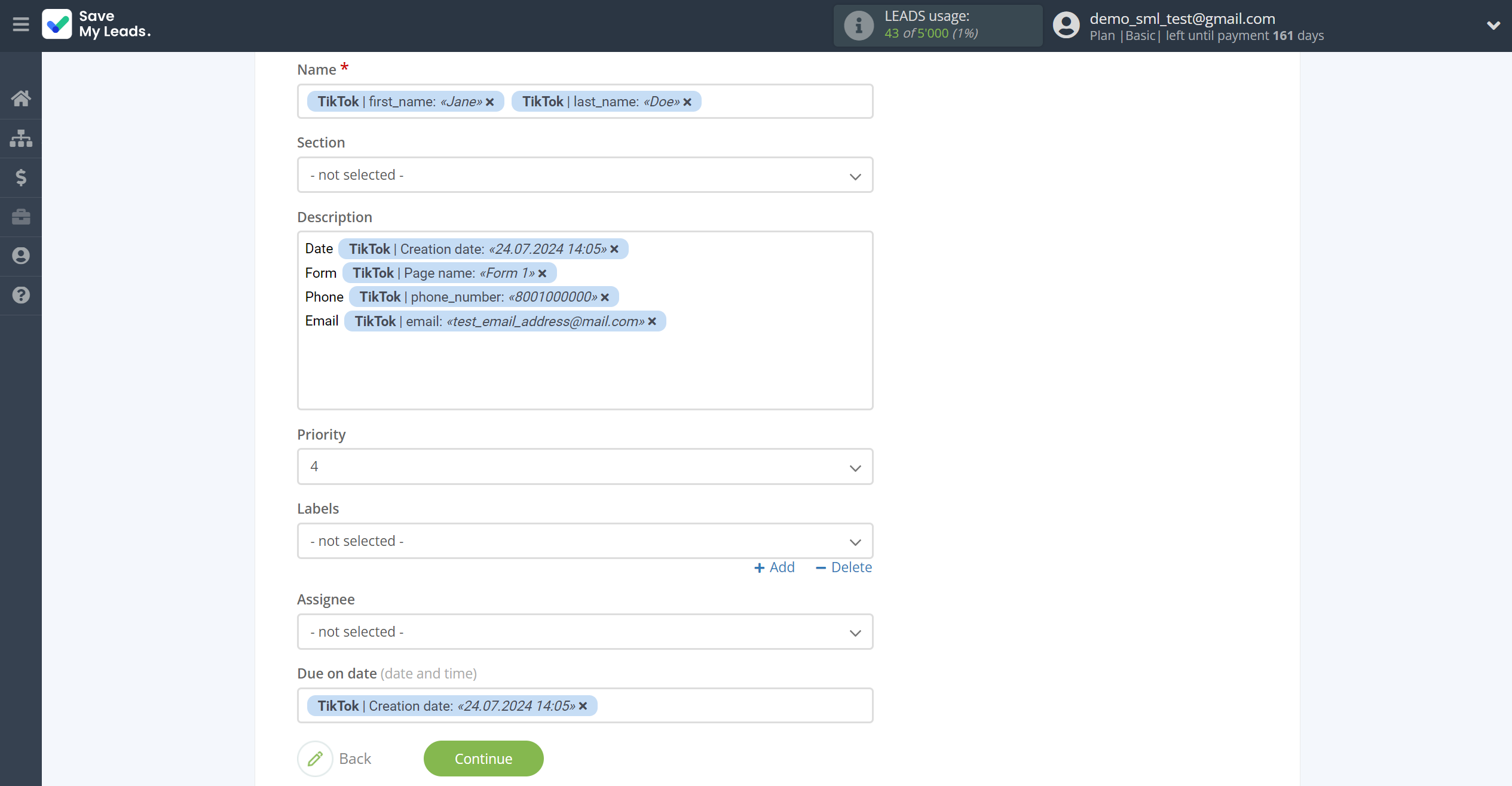Remove Creation date tag in Due on date
Image resolution: width=1512 pixels, height=786 pixels.
(583, 706)
